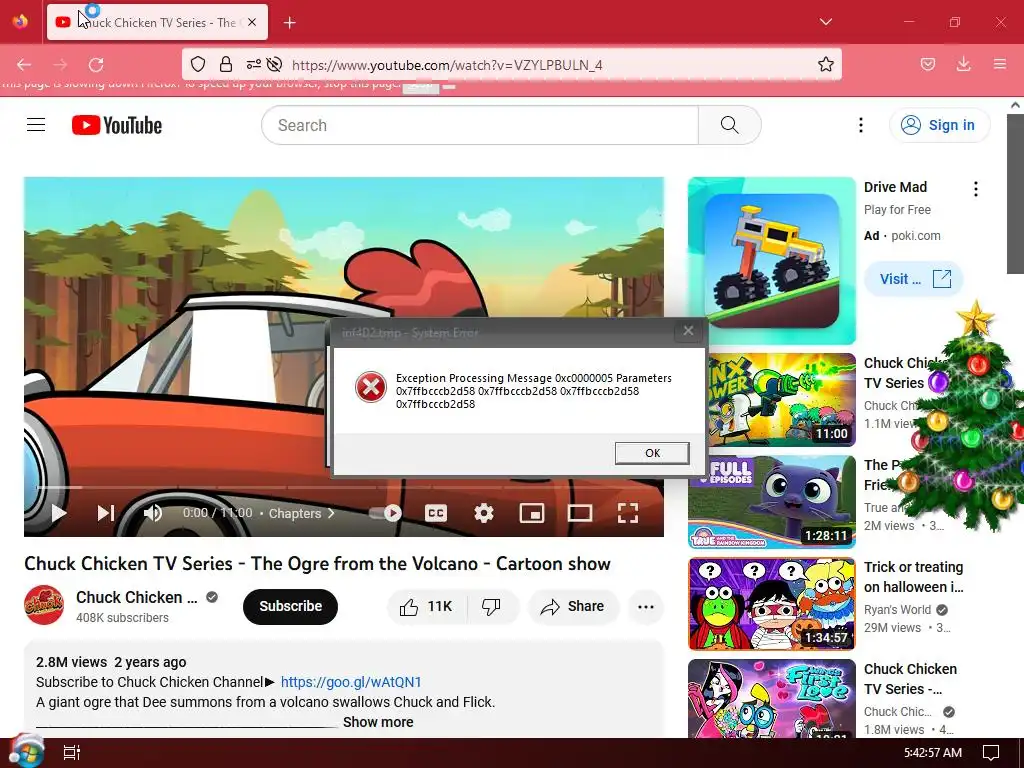The width and height of the screenshot is (1024, 768).
Task: Open the Firefox hamburger application menu
Action: (999, 64)
